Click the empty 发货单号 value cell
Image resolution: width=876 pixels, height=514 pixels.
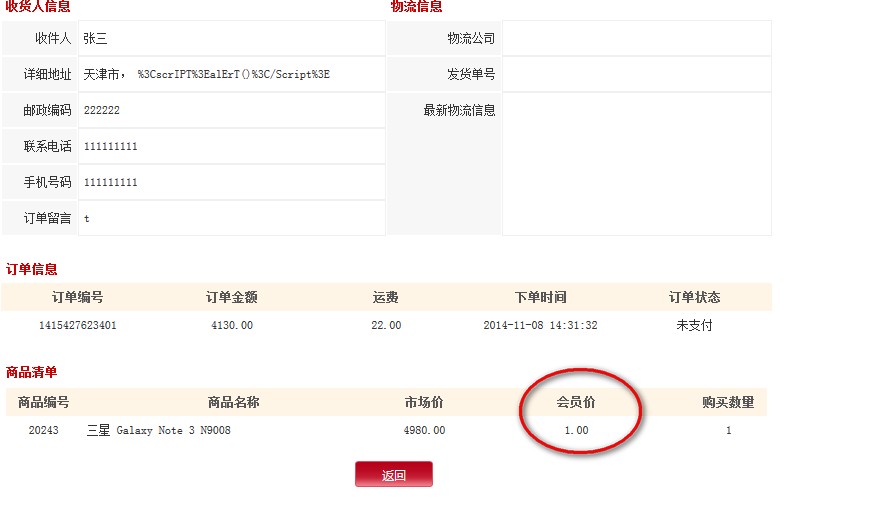point(637,74)
